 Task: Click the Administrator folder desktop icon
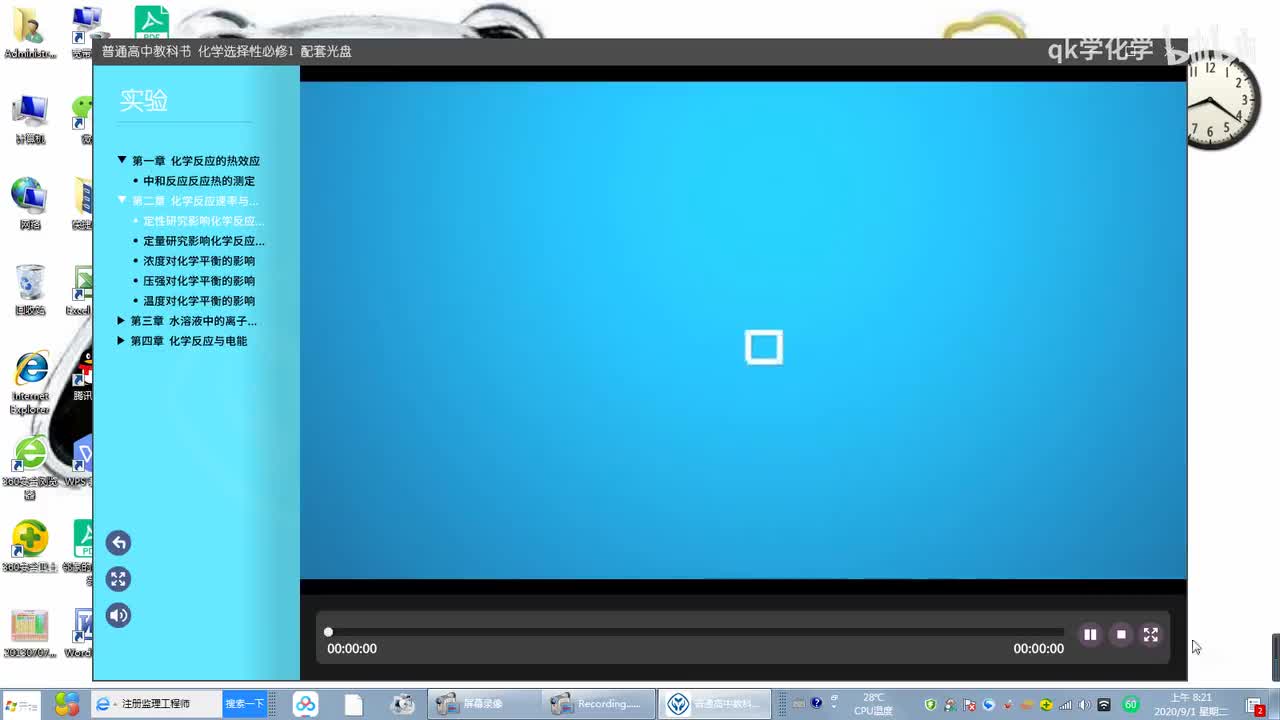click(29, 34)
